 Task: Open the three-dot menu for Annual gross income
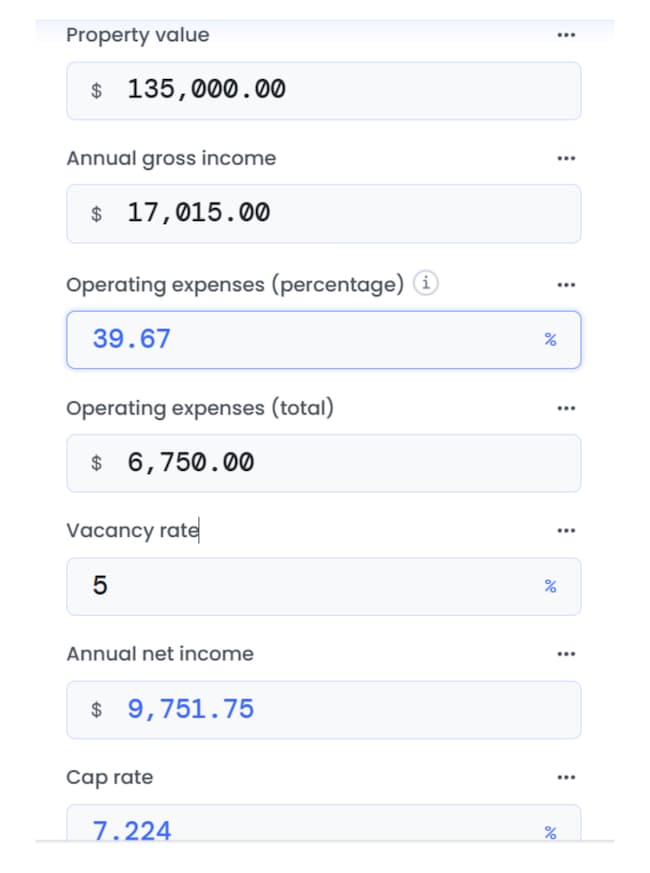coord(566,158)
